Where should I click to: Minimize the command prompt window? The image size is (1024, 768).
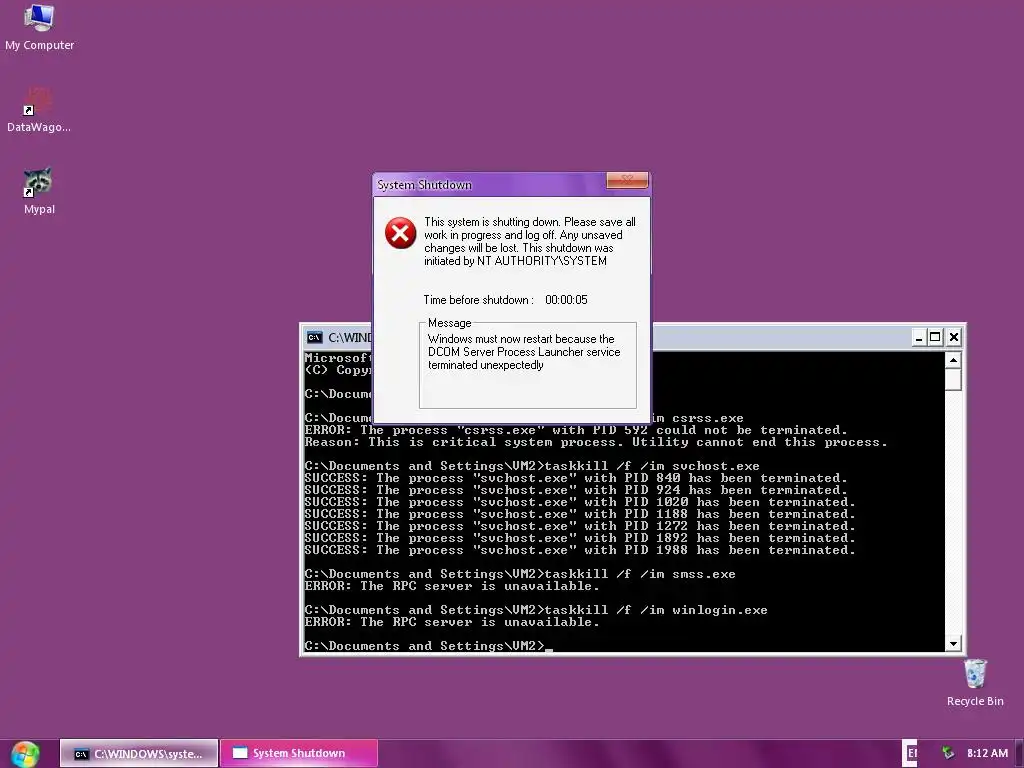[x=918, y=337]
